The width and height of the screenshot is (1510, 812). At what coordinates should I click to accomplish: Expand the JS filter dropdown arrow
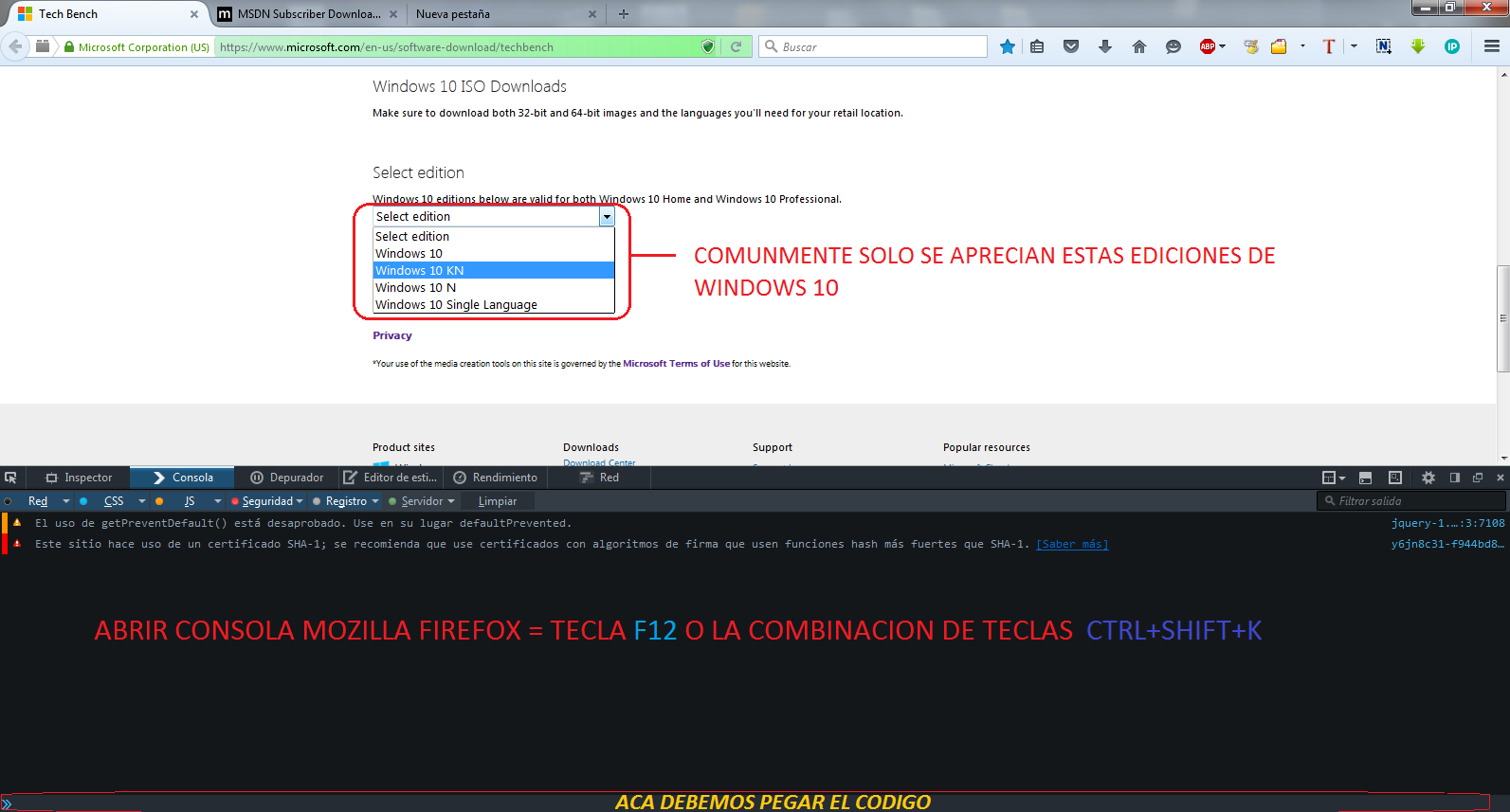[218, 501]
